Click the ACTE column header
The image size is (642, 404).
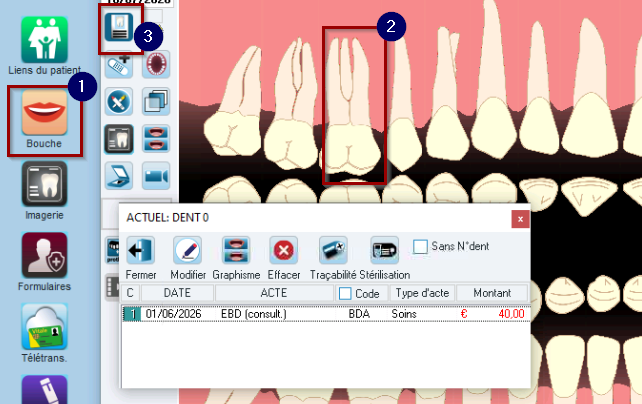click(274, 293)
